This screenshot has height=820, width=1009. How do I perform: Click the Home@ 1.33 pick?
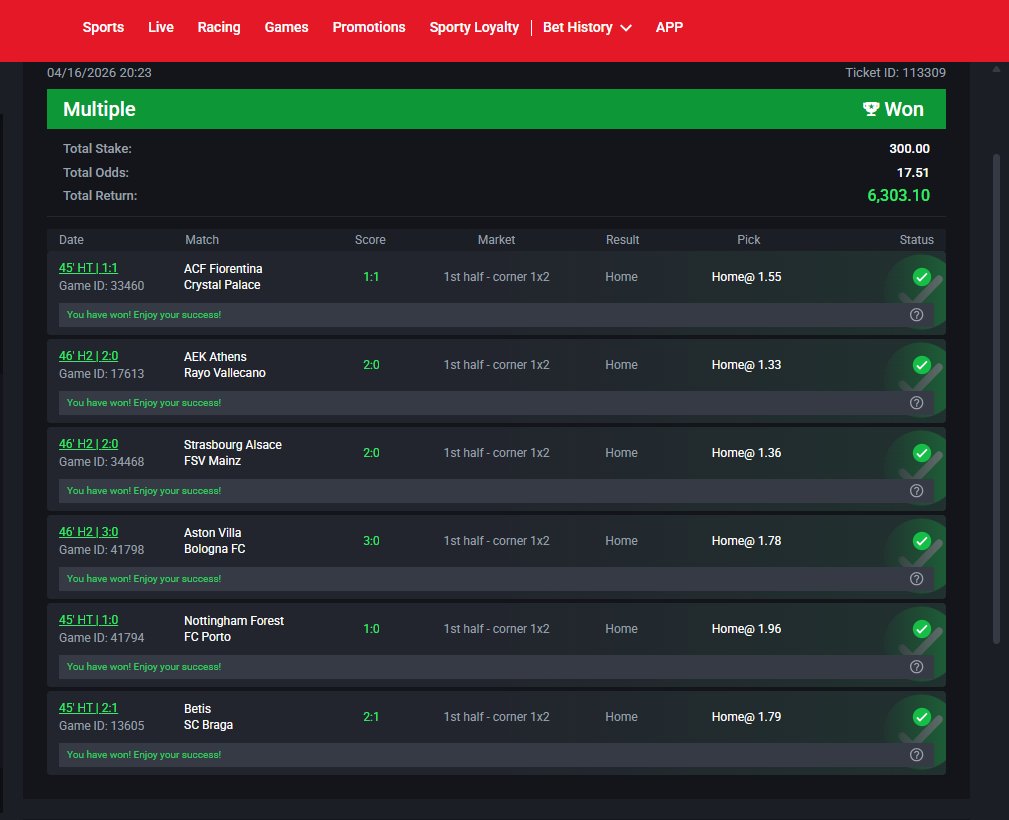(x=746, y=365)
